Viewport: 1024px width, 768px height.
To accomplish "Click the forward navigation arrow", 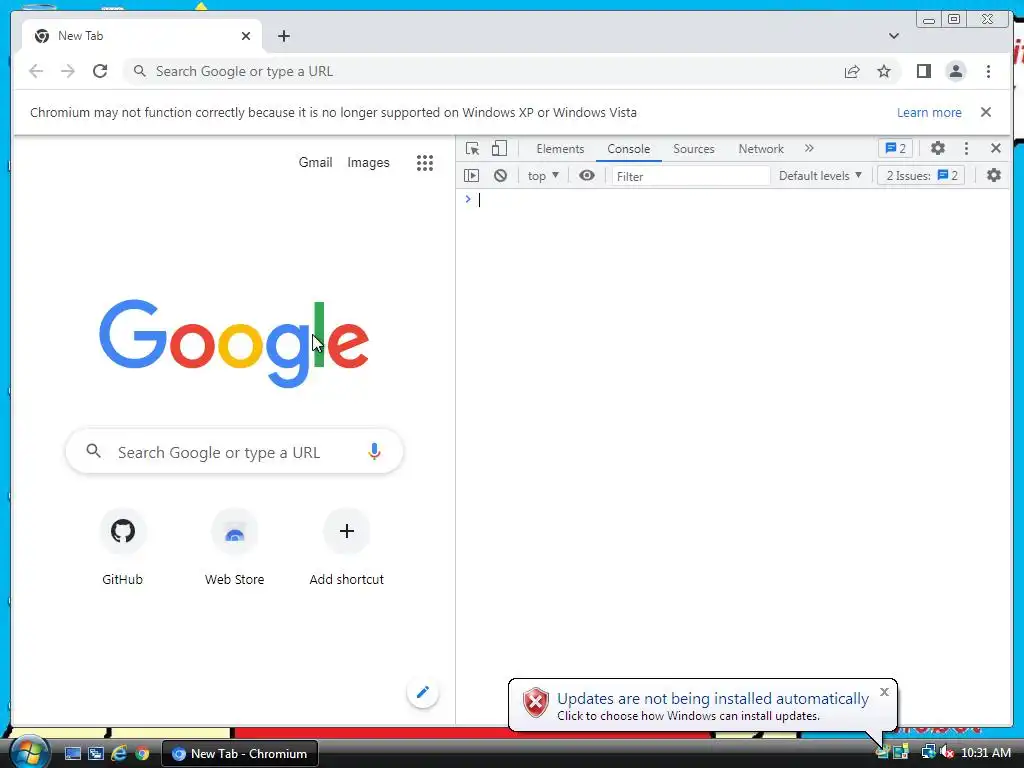I will [x=68, y=71].
